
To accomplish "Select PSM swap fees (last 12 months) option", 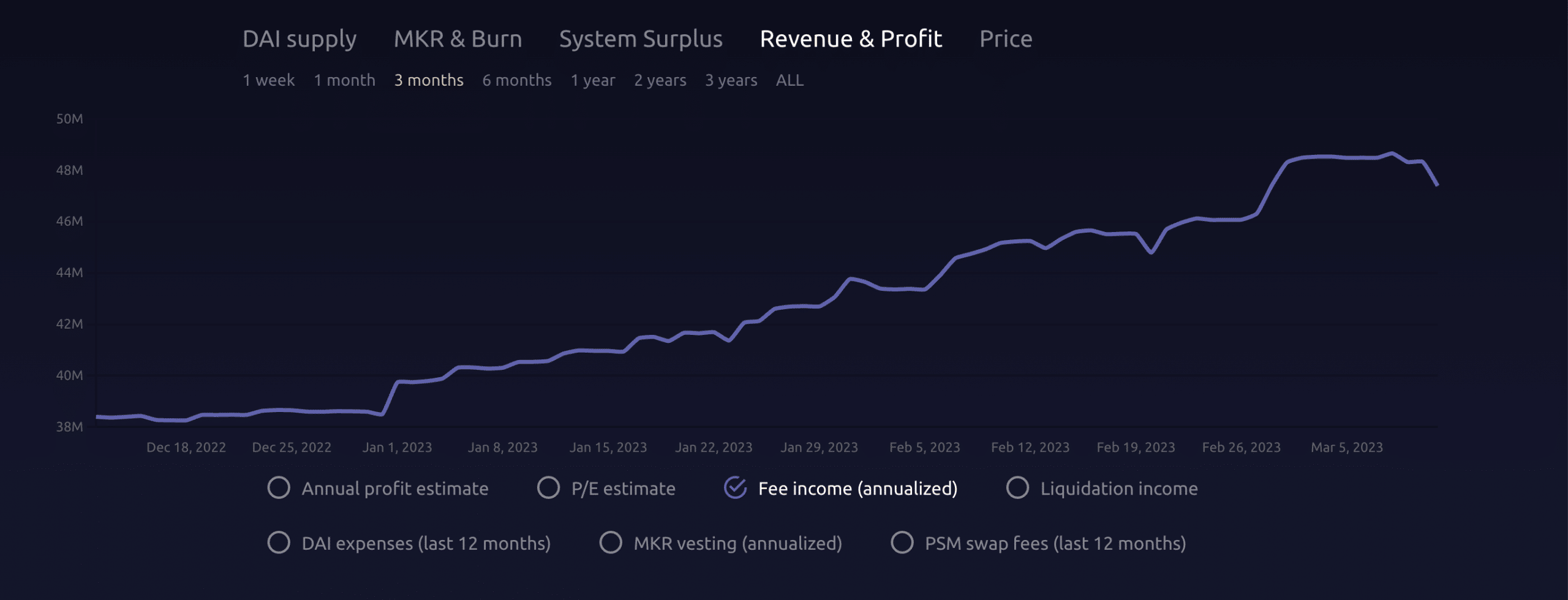I will pos(1038,542).
